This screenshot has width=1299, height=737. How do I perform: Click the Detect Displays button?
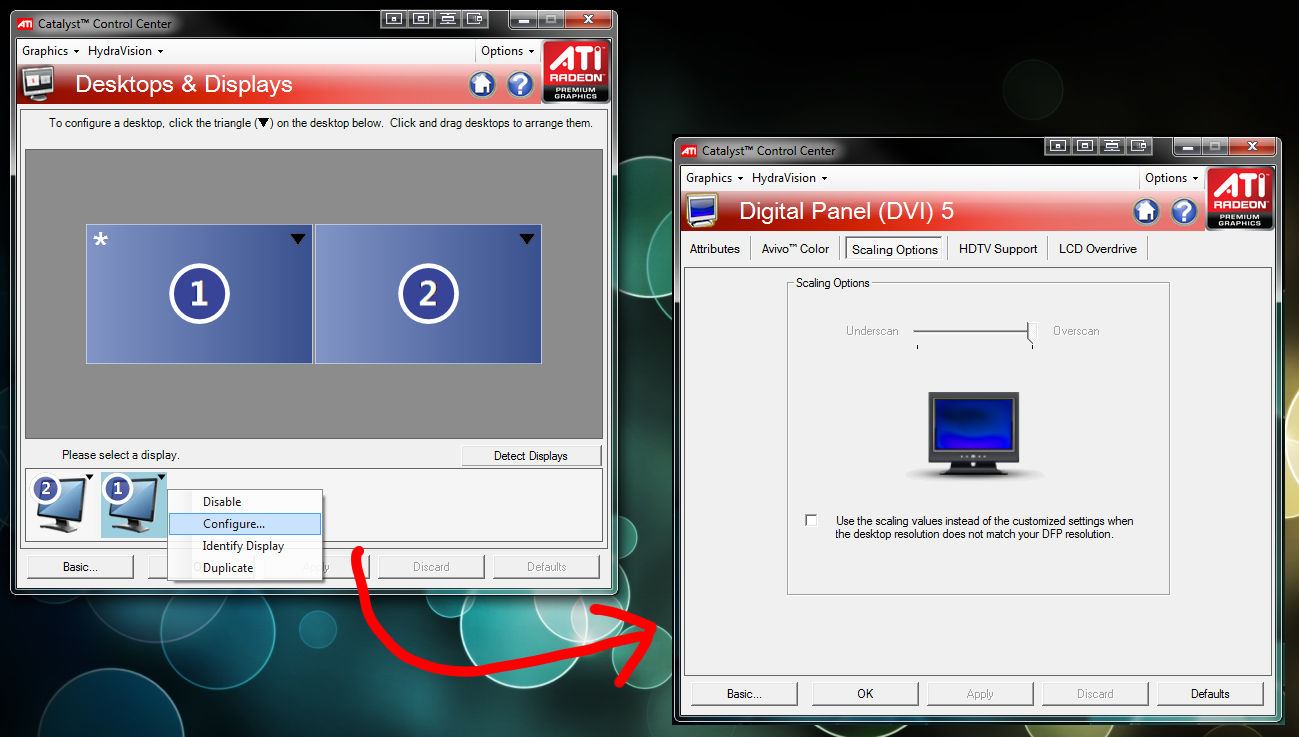[531, 456]
